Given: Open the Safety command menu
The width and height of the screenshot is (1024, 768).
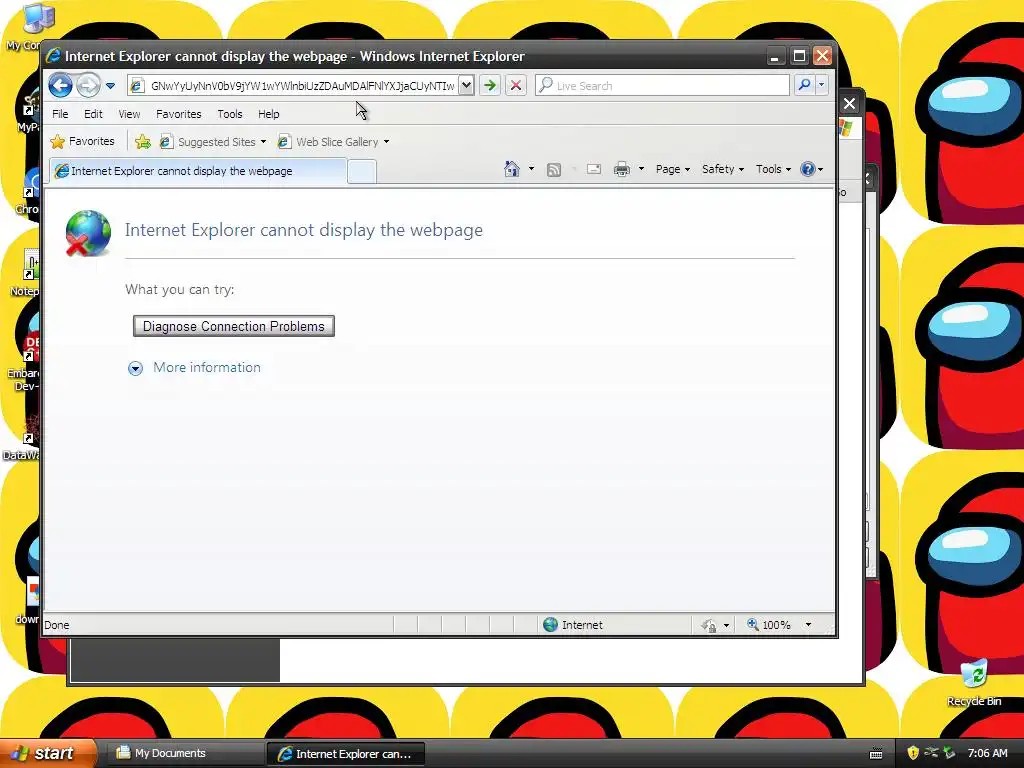Looking at the screenshot, I should pyautogui.click(x=723, y=169).
